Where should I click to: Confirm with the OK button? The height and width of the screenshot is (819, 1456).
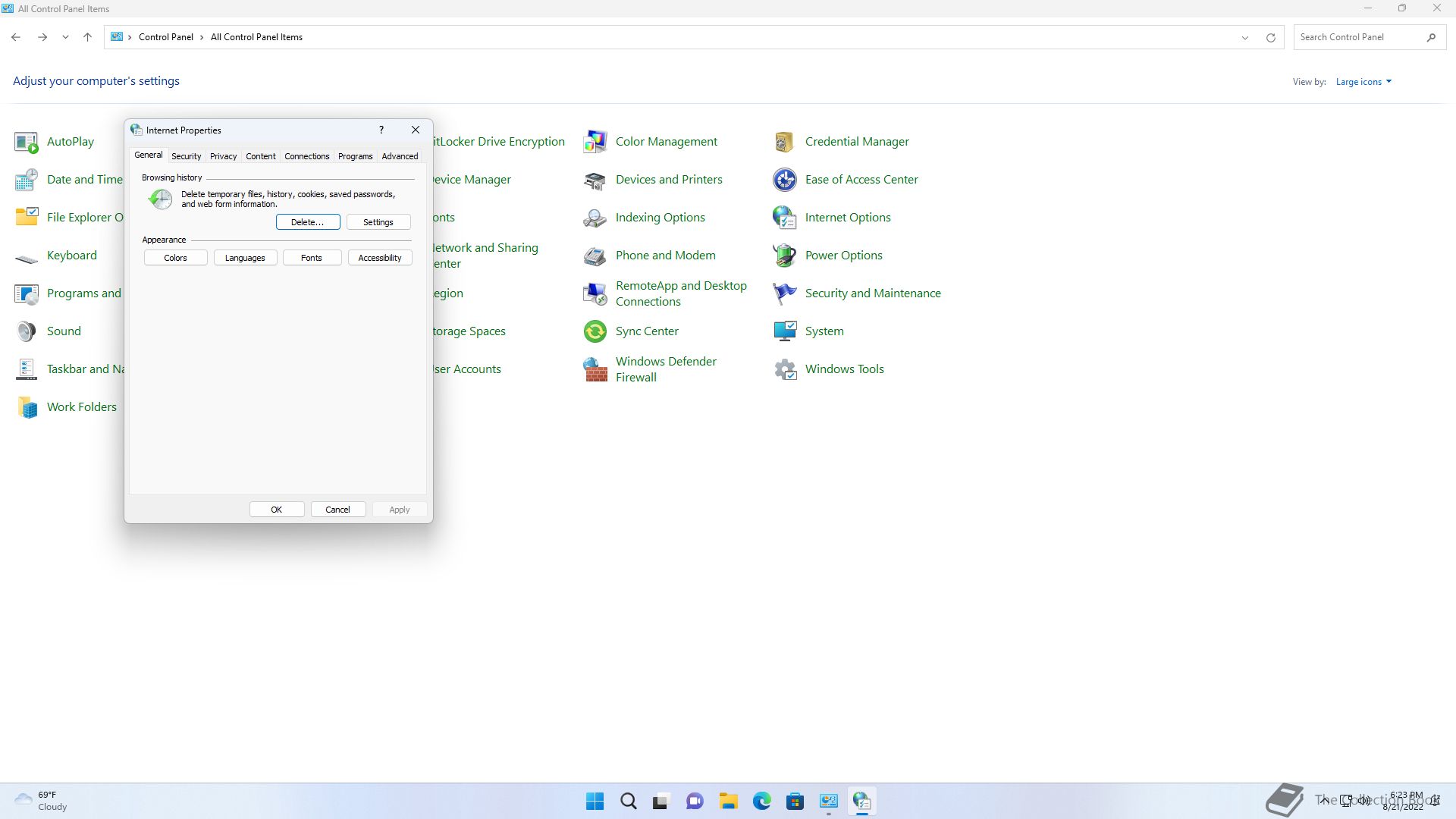pyautogui.click(x=277, y=510)
